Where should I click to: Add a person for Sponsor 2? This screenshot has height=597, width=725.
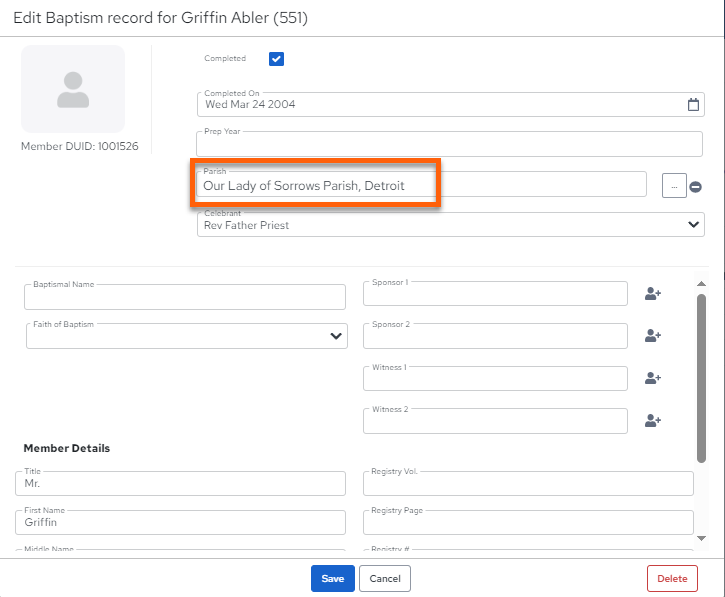(x=652, y=336)
